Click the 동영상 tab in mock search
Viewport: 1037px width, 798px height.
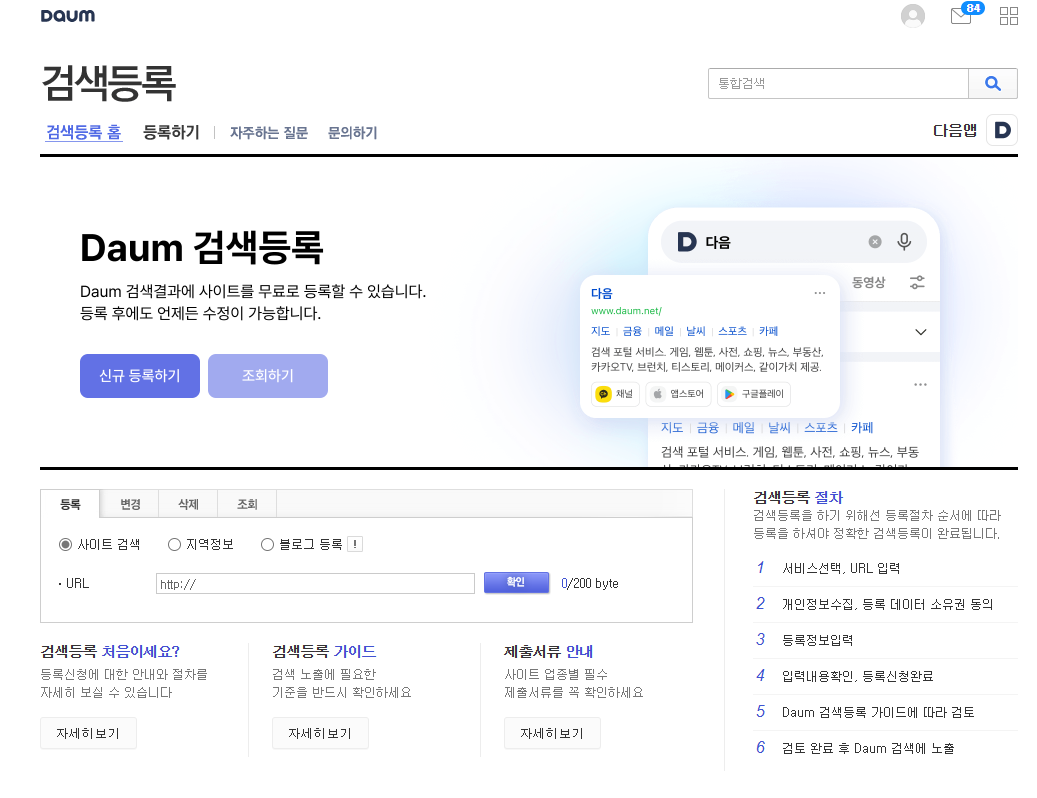[868, 282]
